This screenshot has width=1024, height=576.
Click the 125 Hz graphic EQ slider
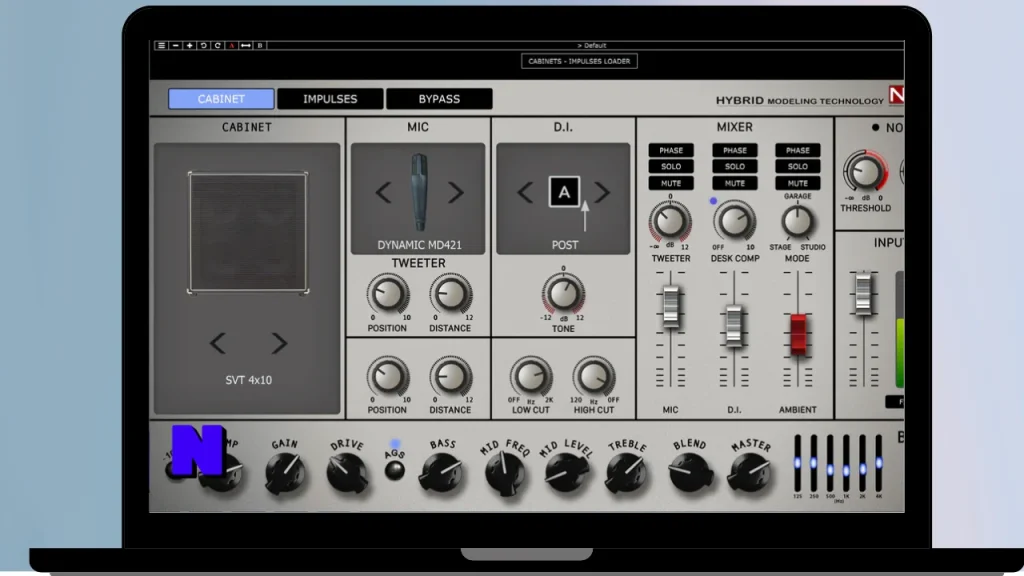797,463
